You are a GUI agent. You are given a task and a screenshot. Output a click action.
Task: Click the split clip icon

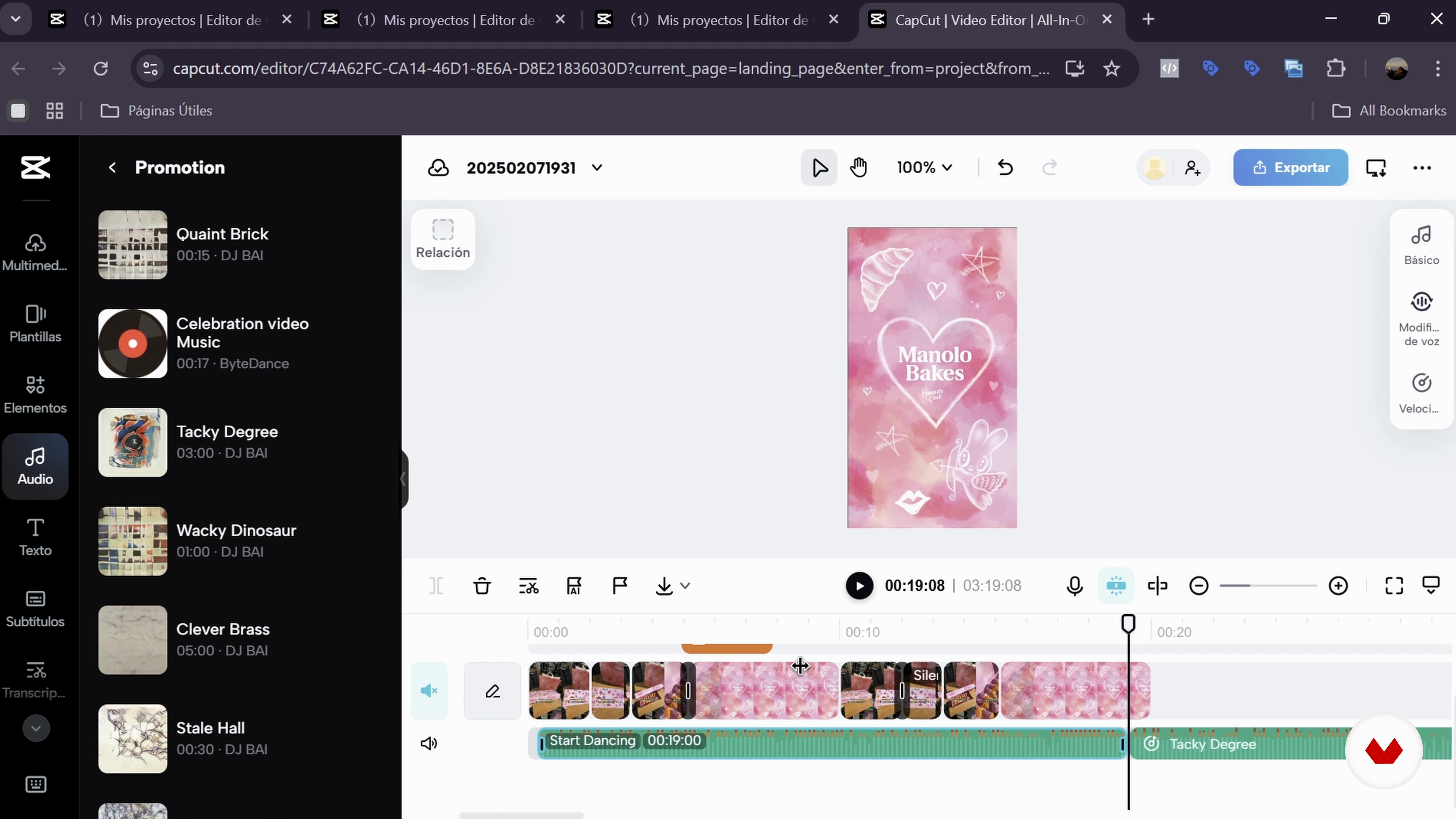[436, 585]
